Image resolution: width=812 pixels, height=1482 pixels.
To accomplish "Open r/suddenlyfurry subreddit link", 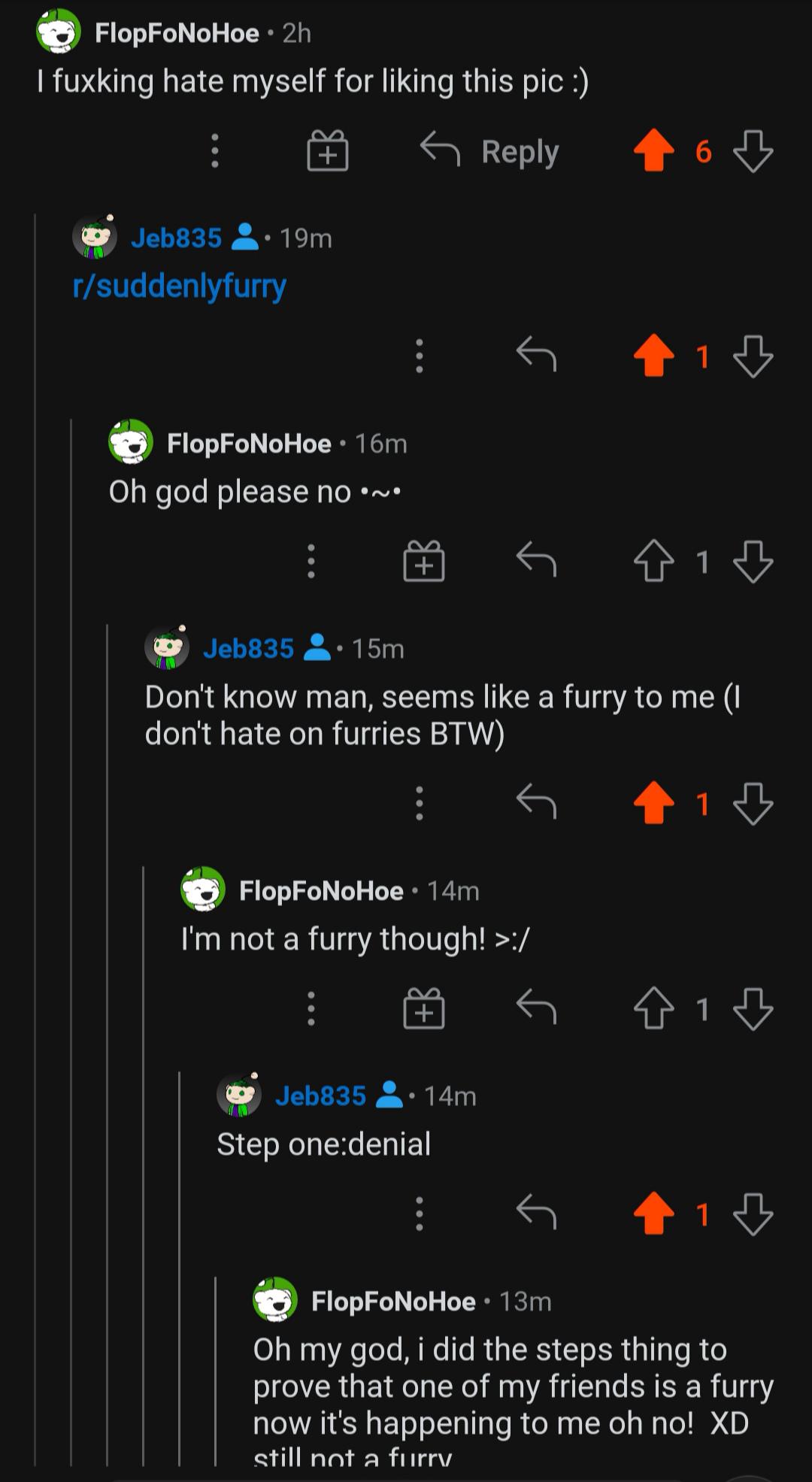I will coord(180,286).
